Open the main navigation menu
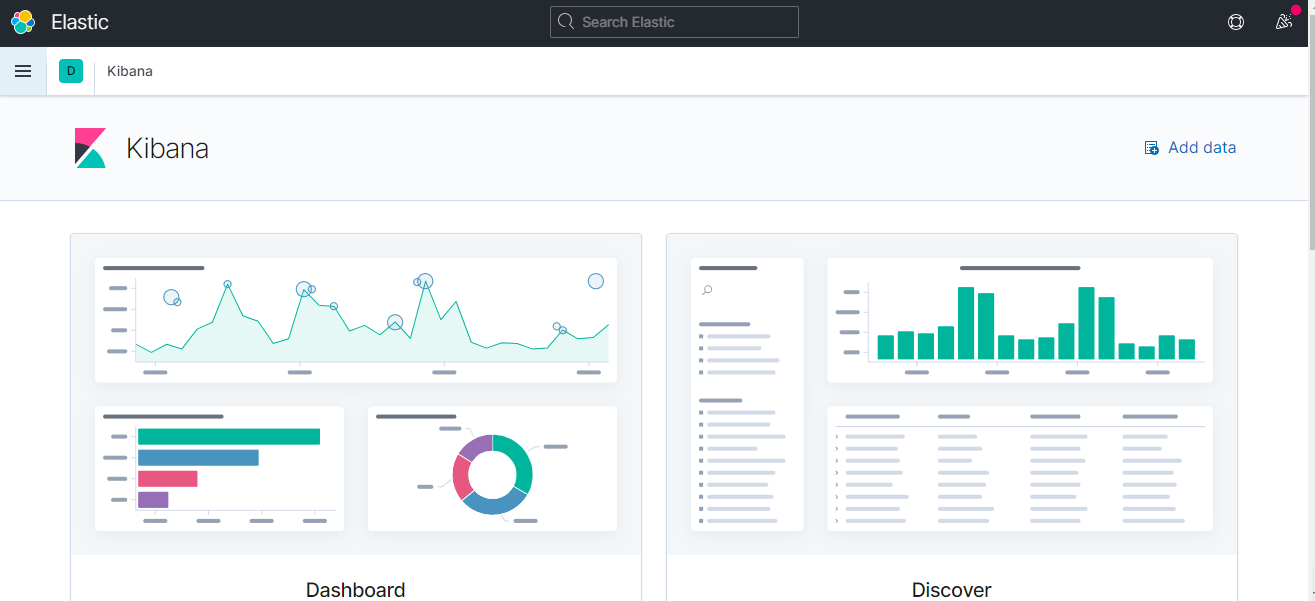 click(22, 71)
